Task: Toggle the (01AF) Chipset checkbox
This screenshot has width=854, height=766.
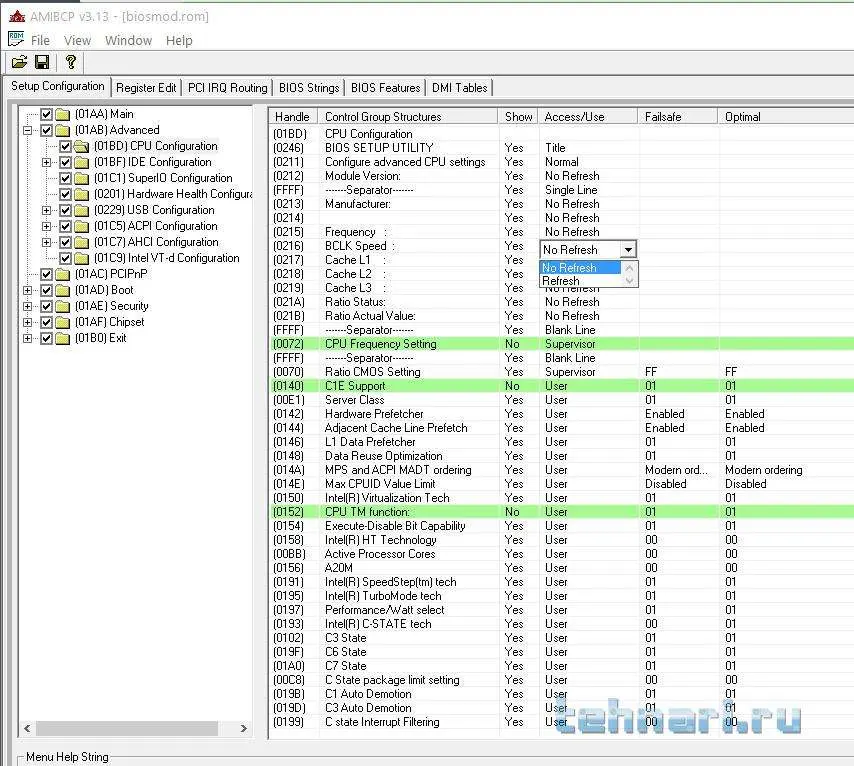Action: 46,322
